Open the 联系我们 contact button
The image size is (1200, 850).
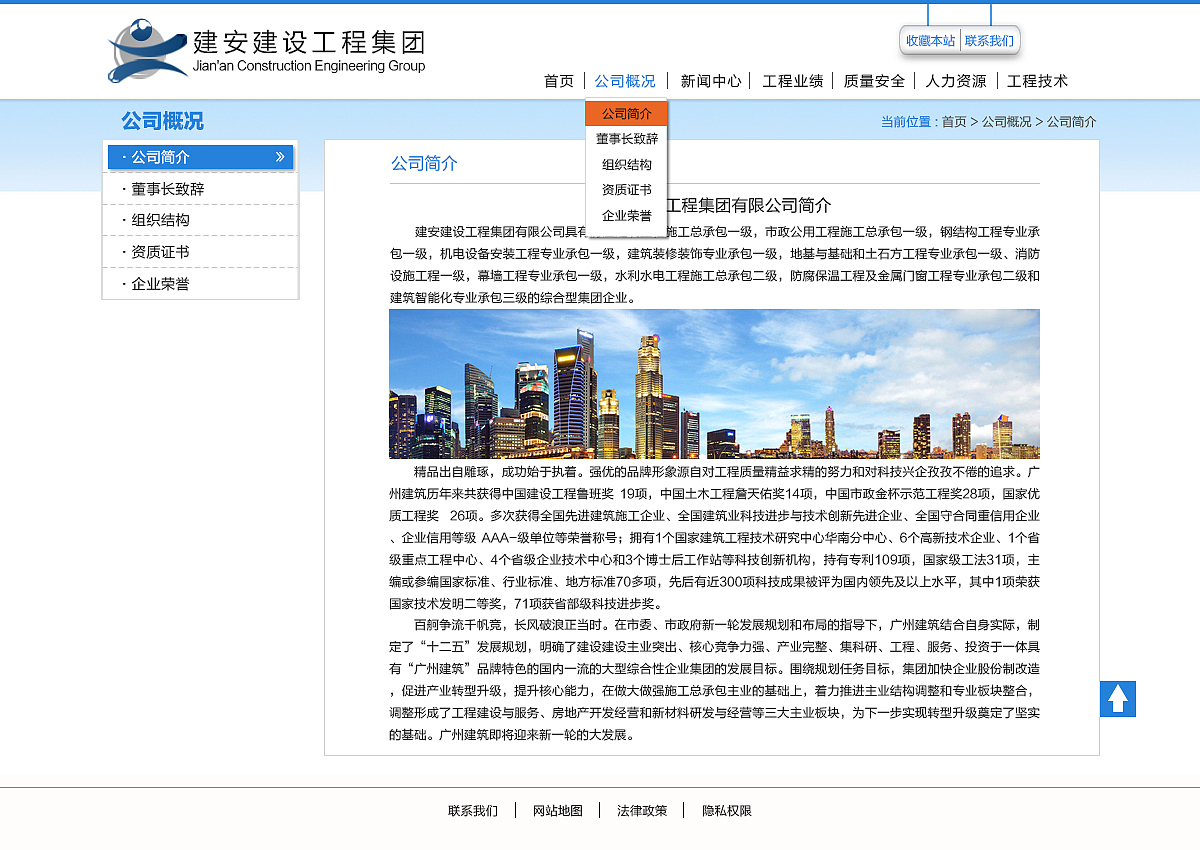990,41
